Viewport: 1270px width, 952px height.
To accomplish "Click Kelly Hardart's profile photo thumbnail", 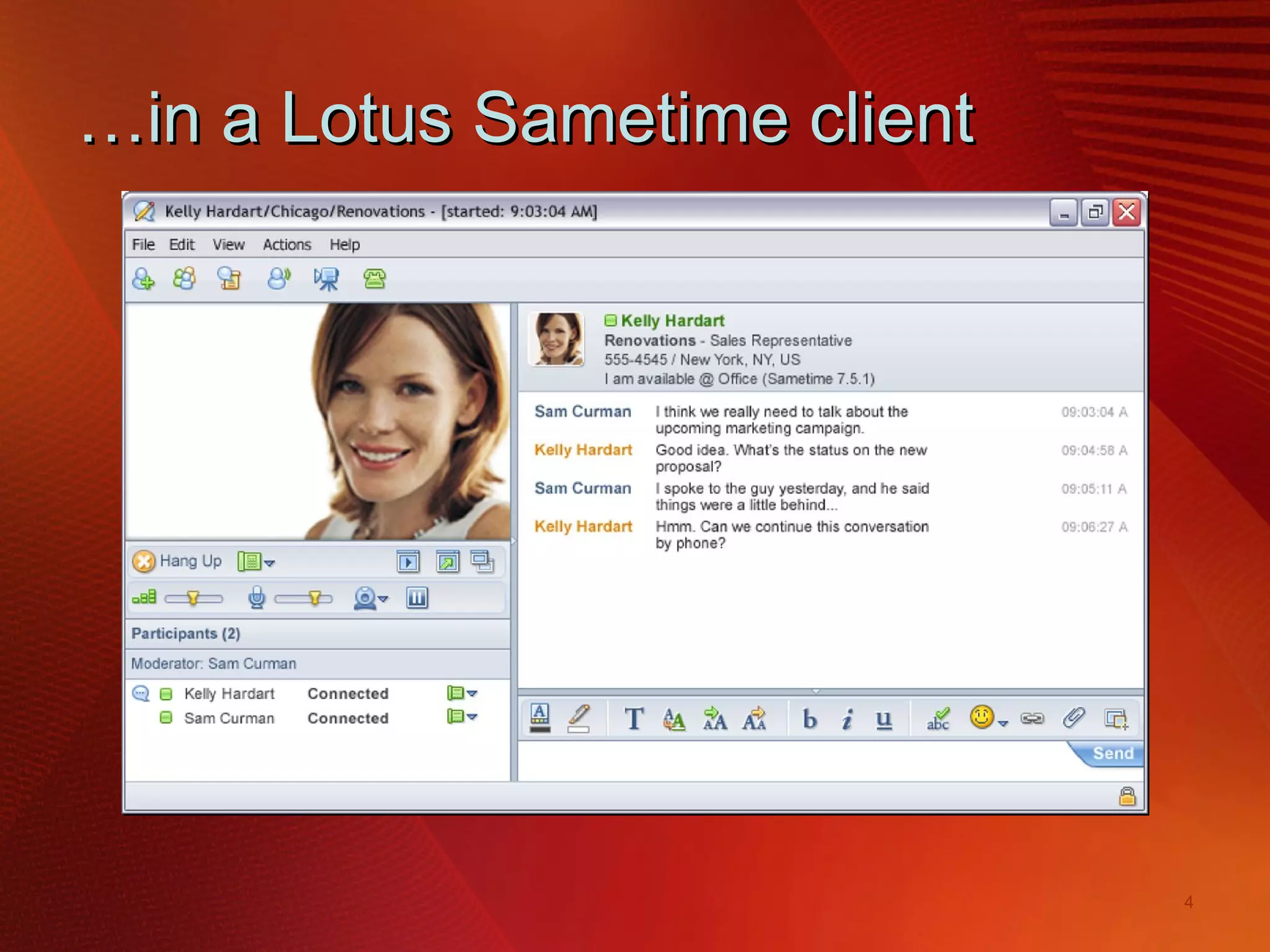I will tap(556, 338).
